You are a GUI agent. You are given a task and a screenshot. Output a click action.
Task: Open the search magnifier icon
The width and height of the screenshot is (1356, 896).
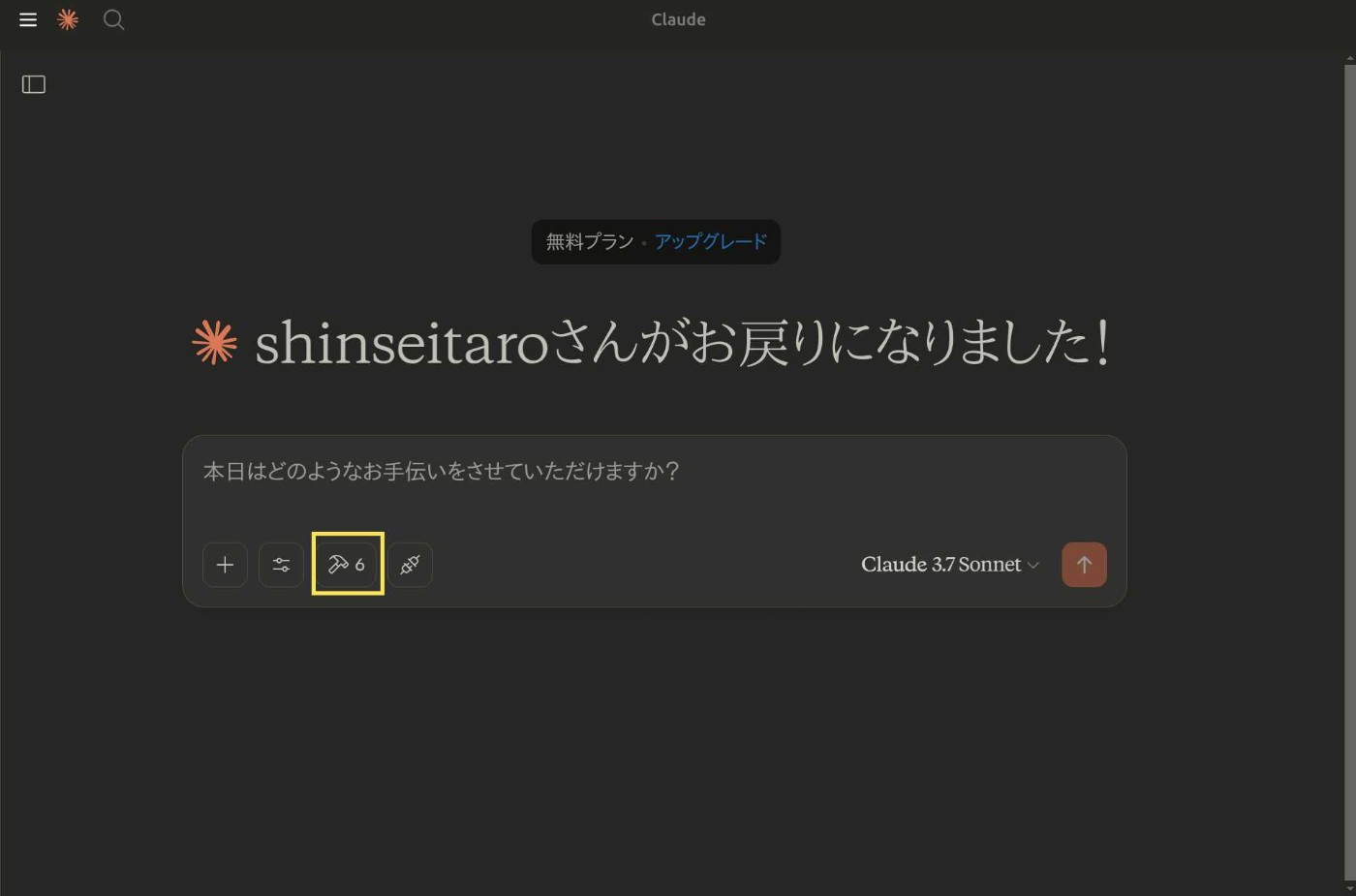[113, 19]
